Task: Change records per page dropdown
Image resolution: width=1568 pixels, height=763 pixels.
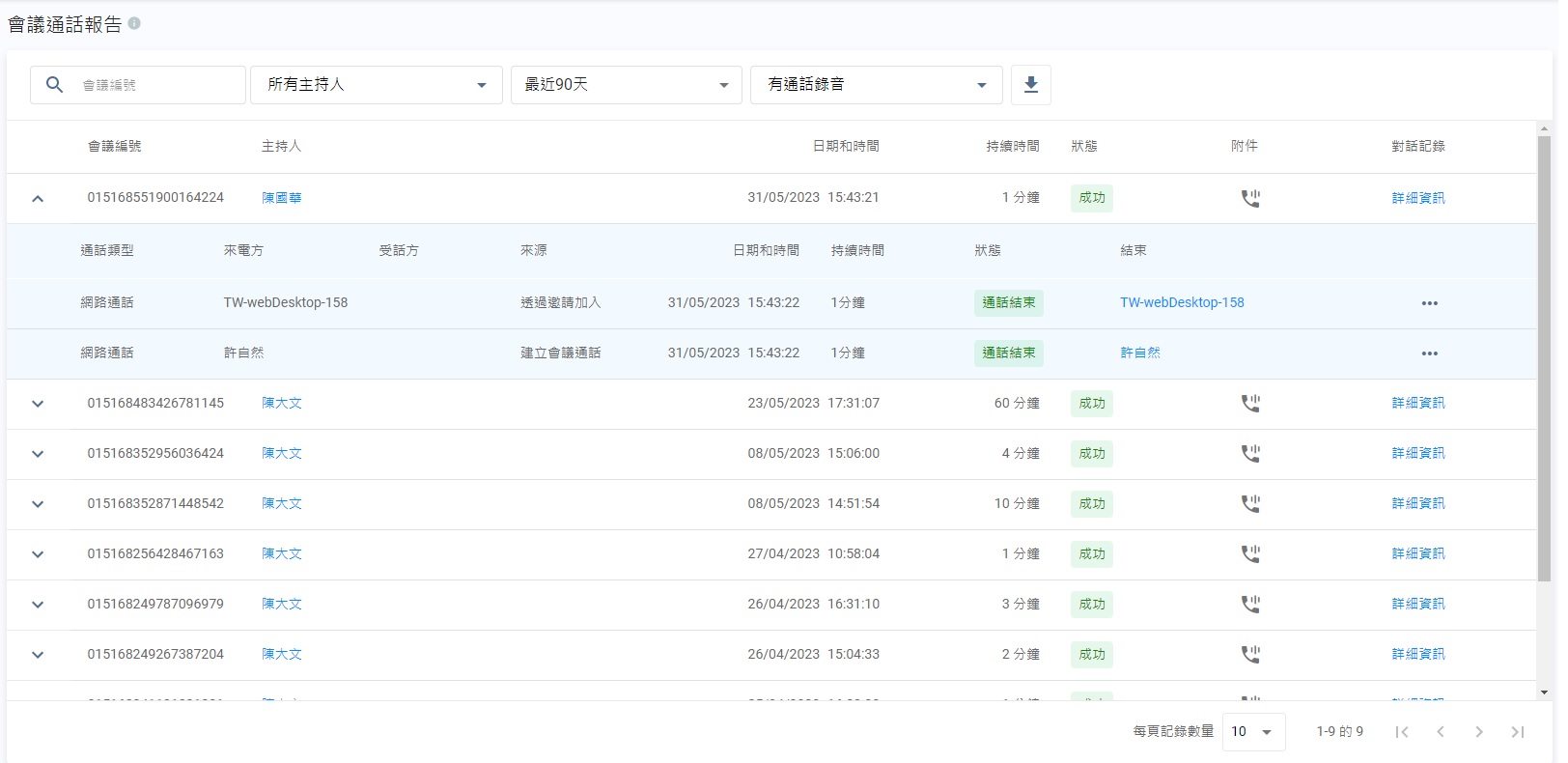Action: pos(1252,732)
